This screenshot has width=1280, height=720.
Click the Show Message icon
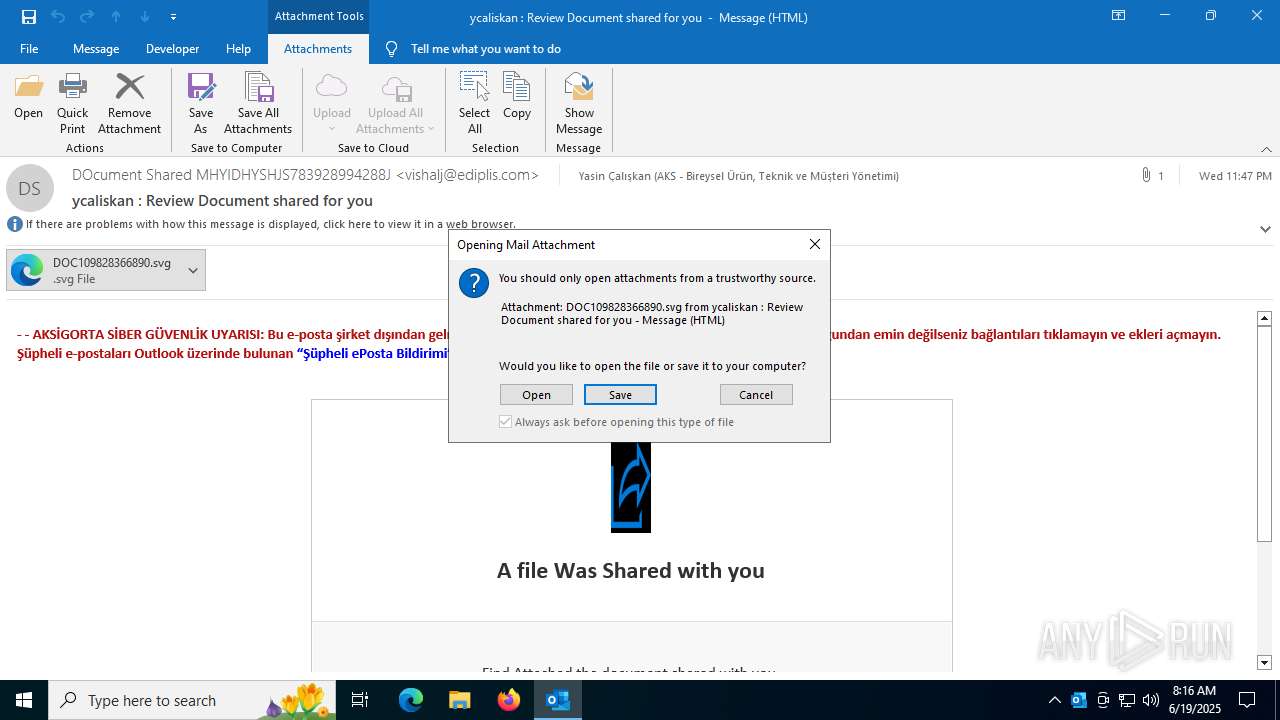pos(579,103)
